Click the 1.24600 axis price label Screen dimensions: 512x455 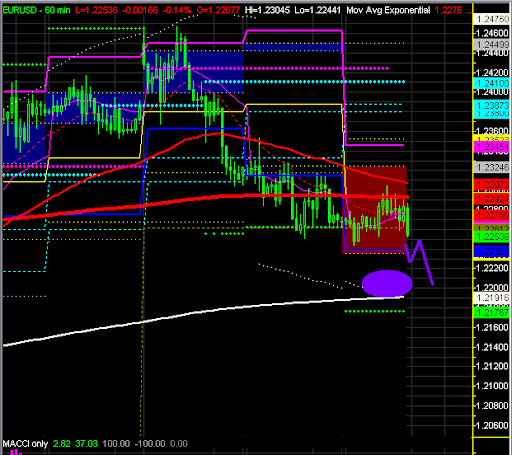[x=492, y=33]
